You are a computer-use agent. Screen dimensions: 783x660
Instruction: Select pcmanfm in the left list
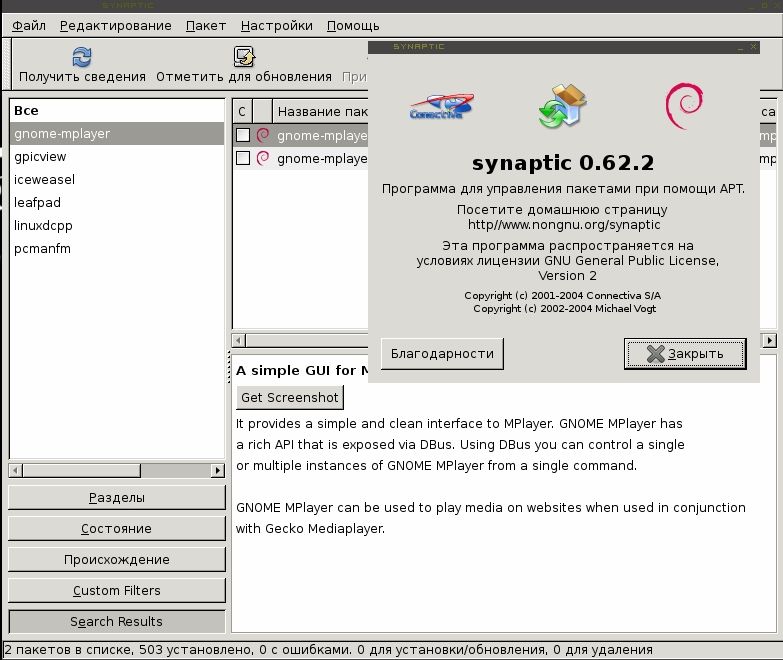coord(117,248)
